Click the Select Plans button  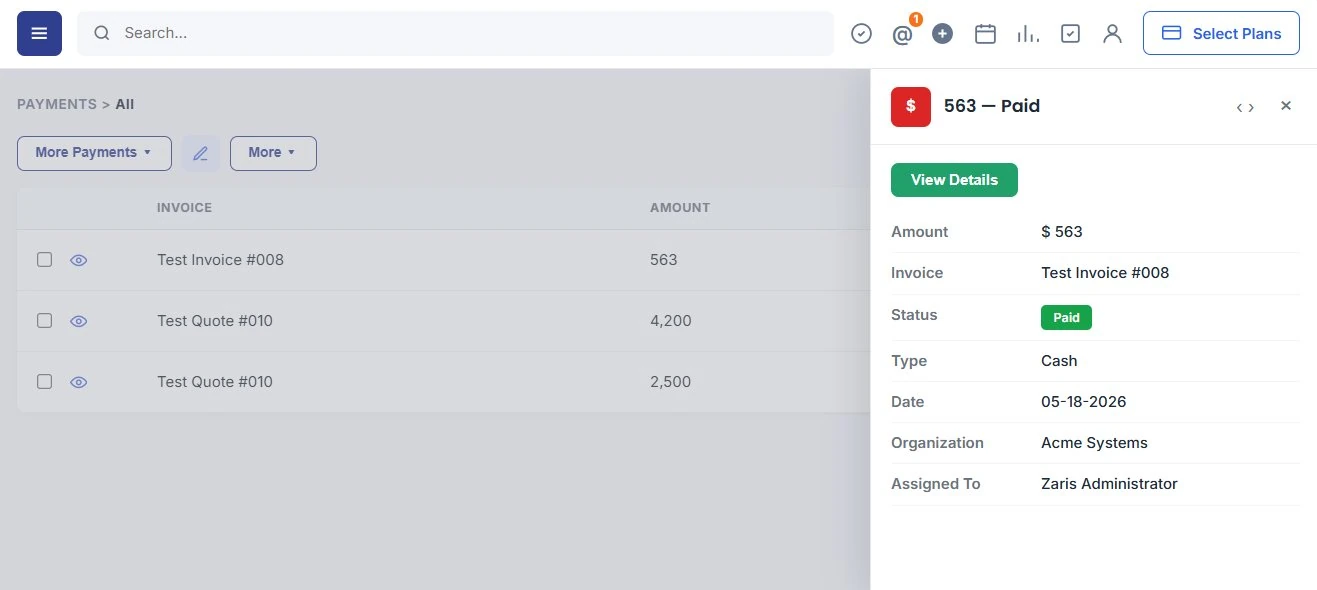(1221, 33)
